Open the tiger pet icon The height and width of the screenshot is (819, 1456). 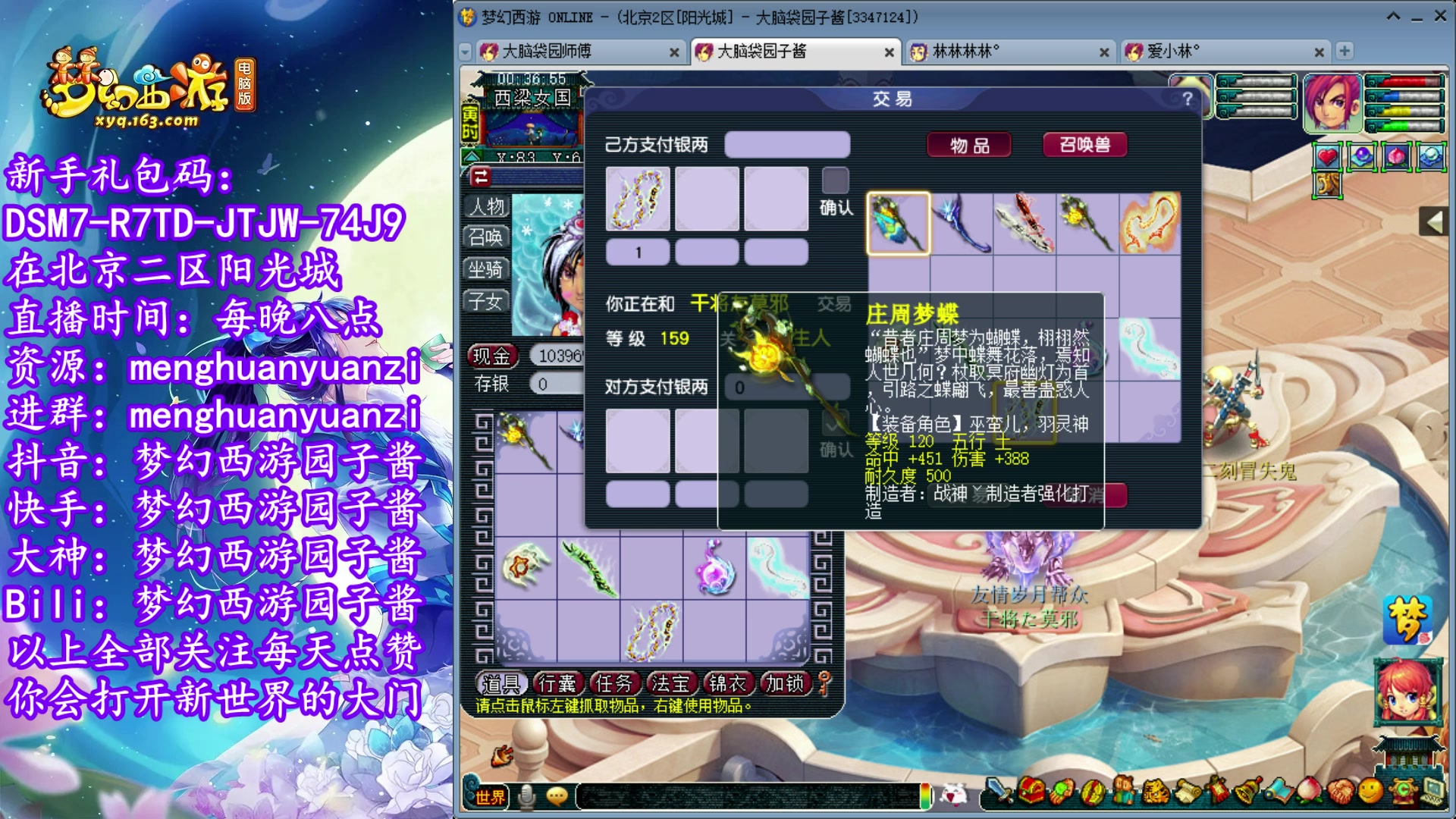pyautogui.click(x=1156, y=792)
